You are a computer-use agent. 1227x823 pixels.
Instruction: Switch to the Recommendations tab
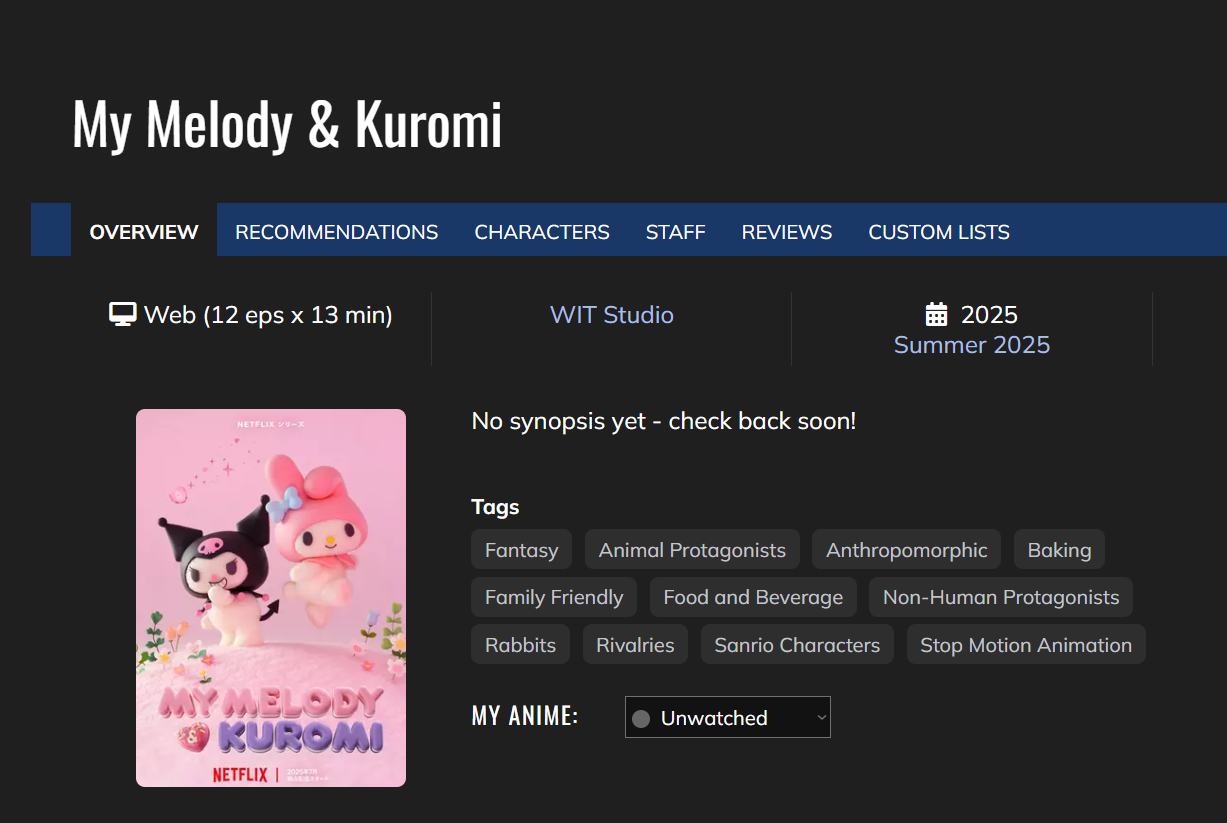tap(337, 232)
